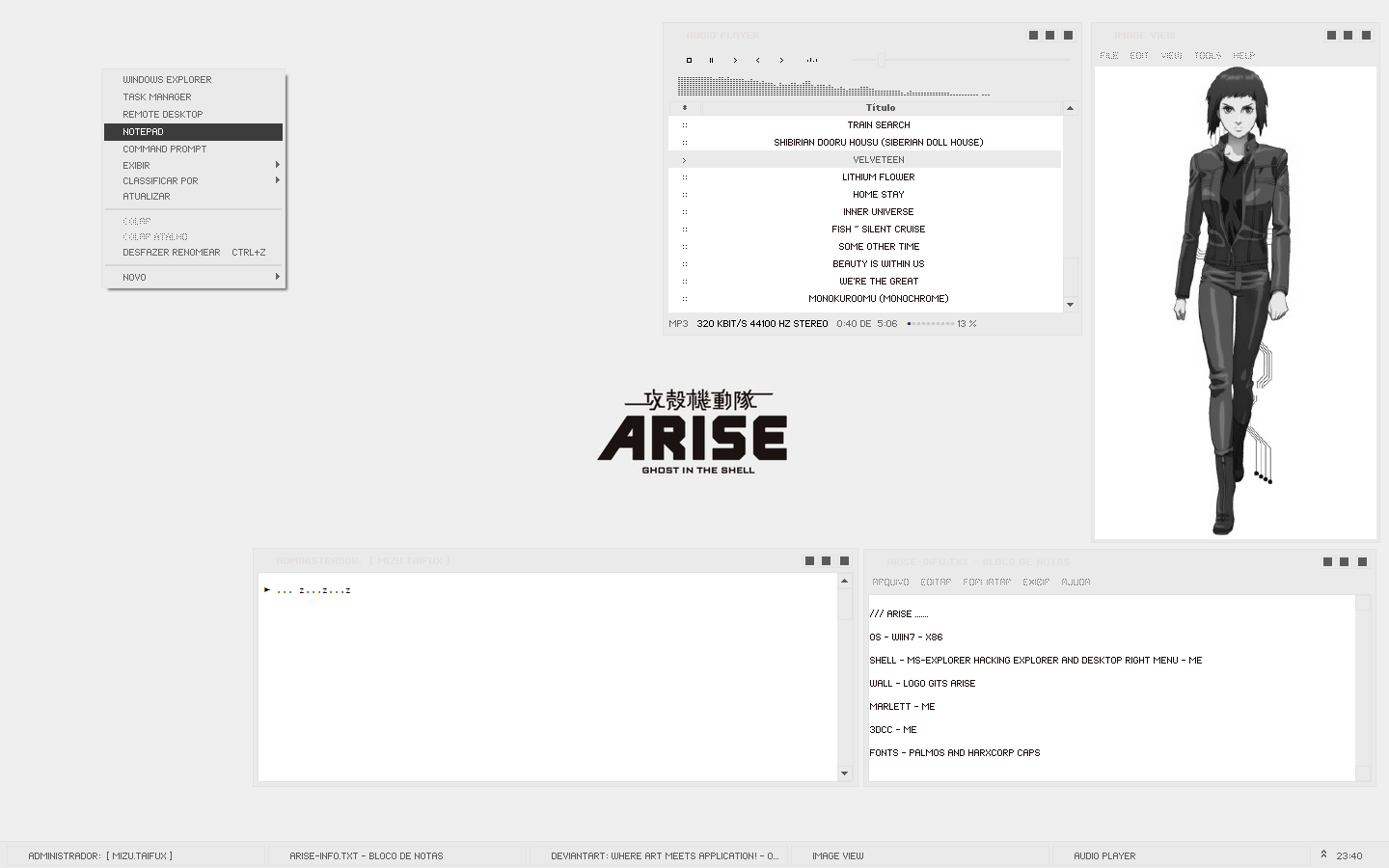Viewport: 1389px width, 868px height.
Task: Pause the track in Audio Player
Action: pyautogui.click(x=712, y=60)
